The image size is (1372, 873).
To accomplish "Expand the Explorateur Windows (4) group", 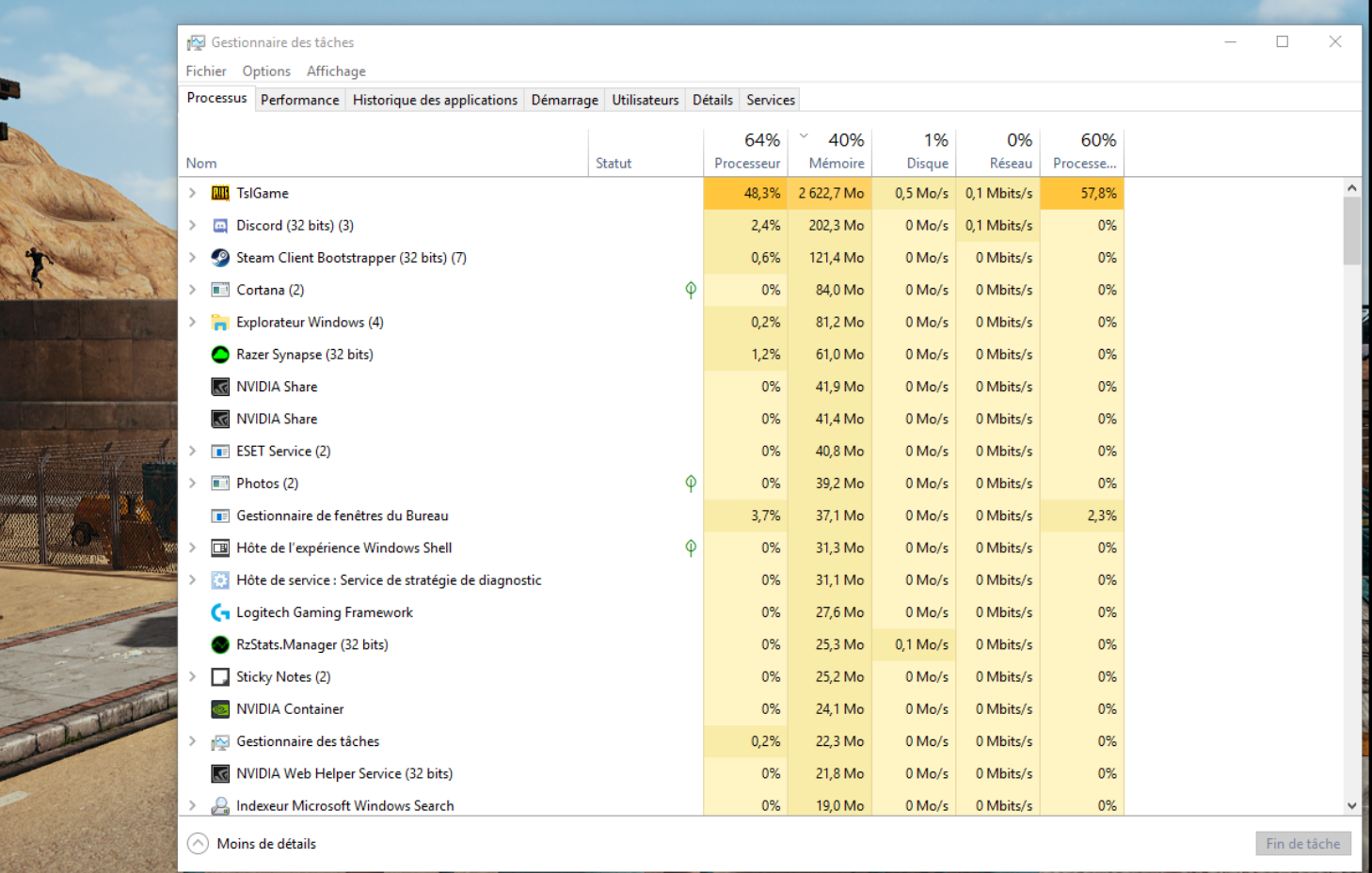I will click(192, 322).
